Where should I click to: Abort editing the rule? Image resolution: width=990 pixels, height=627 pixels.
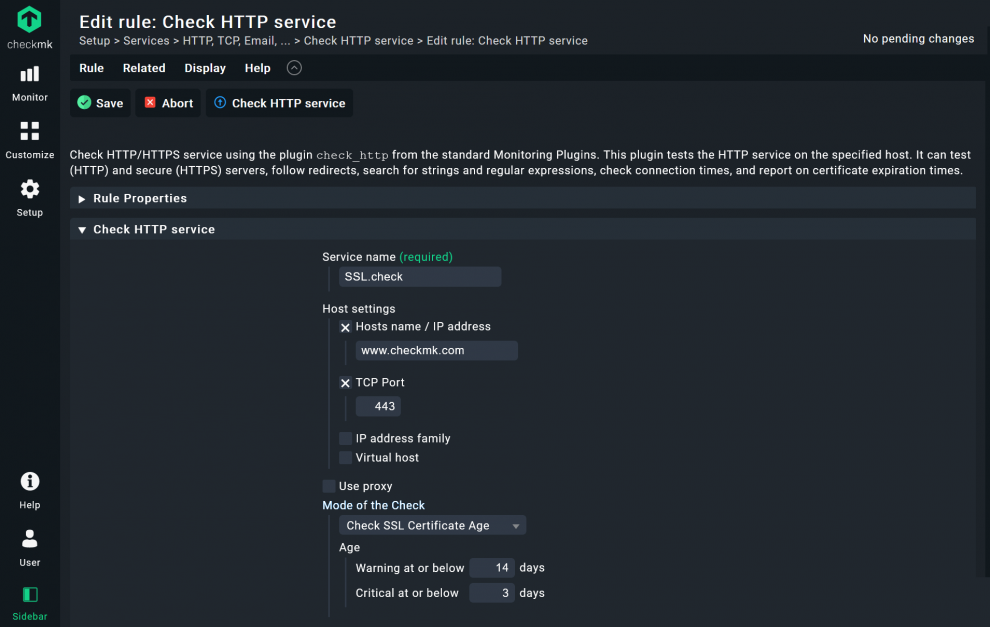167,102
